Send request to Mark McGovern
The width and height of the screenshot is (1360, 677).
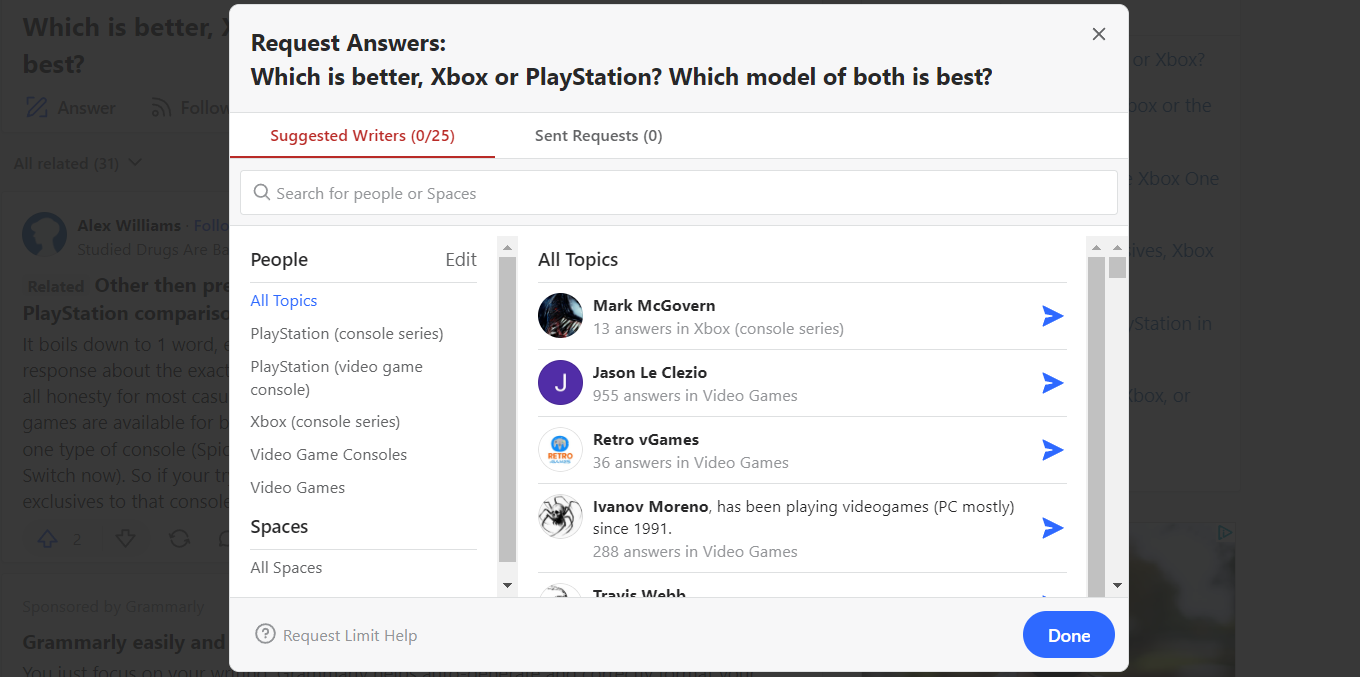[1052, 316]
